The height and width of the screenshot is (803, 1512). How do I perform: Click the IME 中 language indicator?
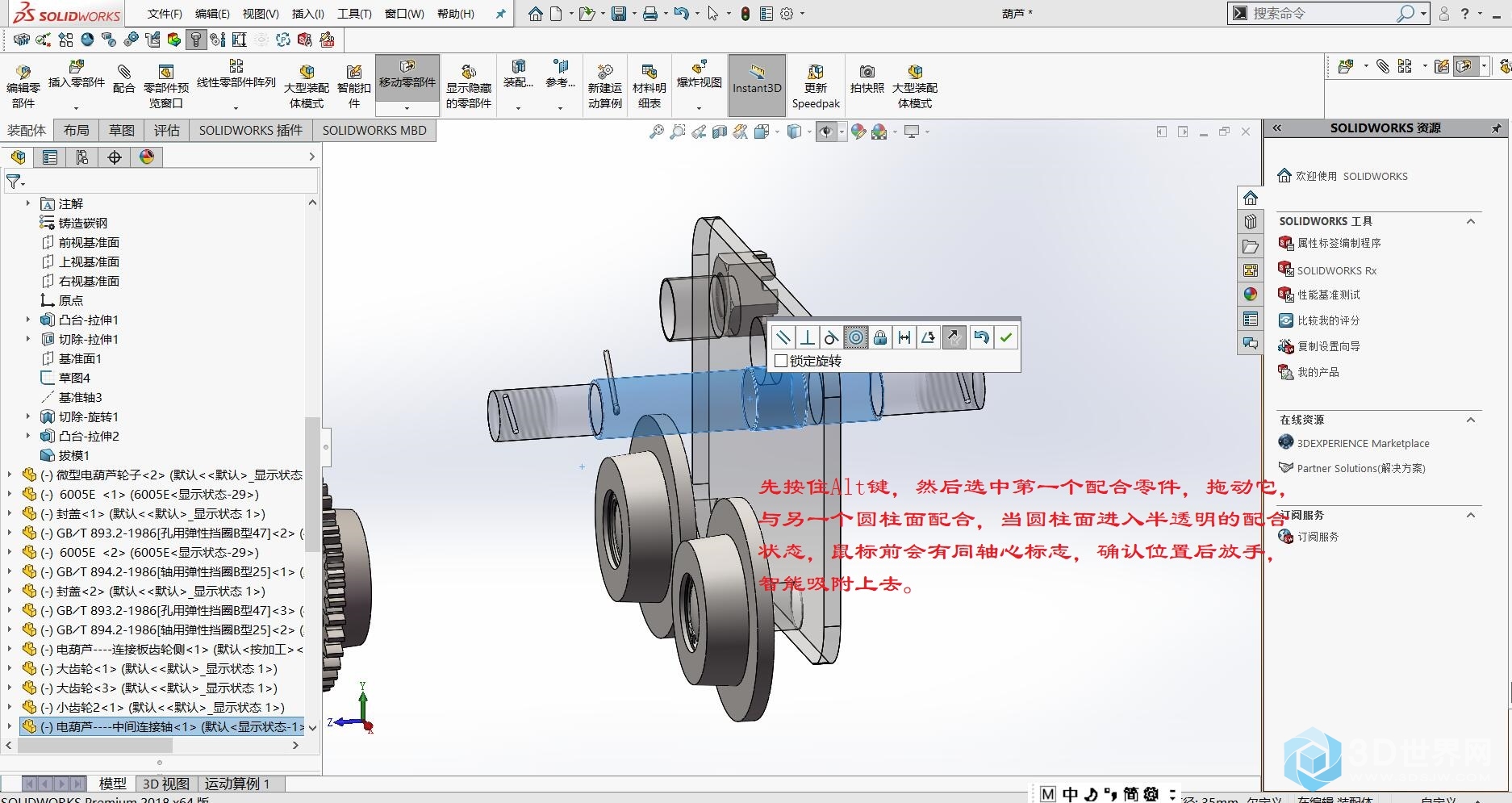(1070, 794)
